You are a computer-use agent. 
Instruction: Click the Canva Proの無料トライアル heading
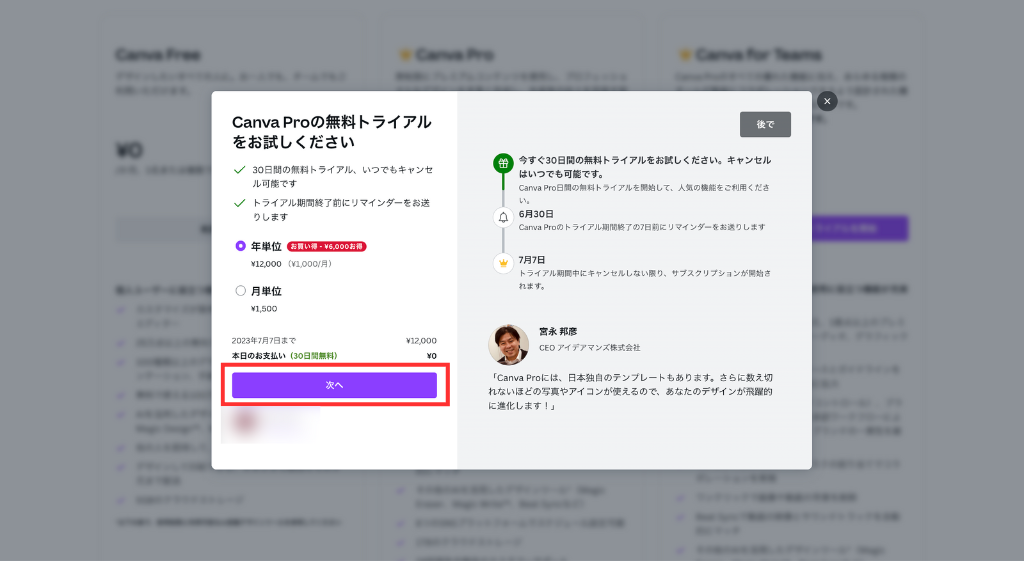coord(332,131)
